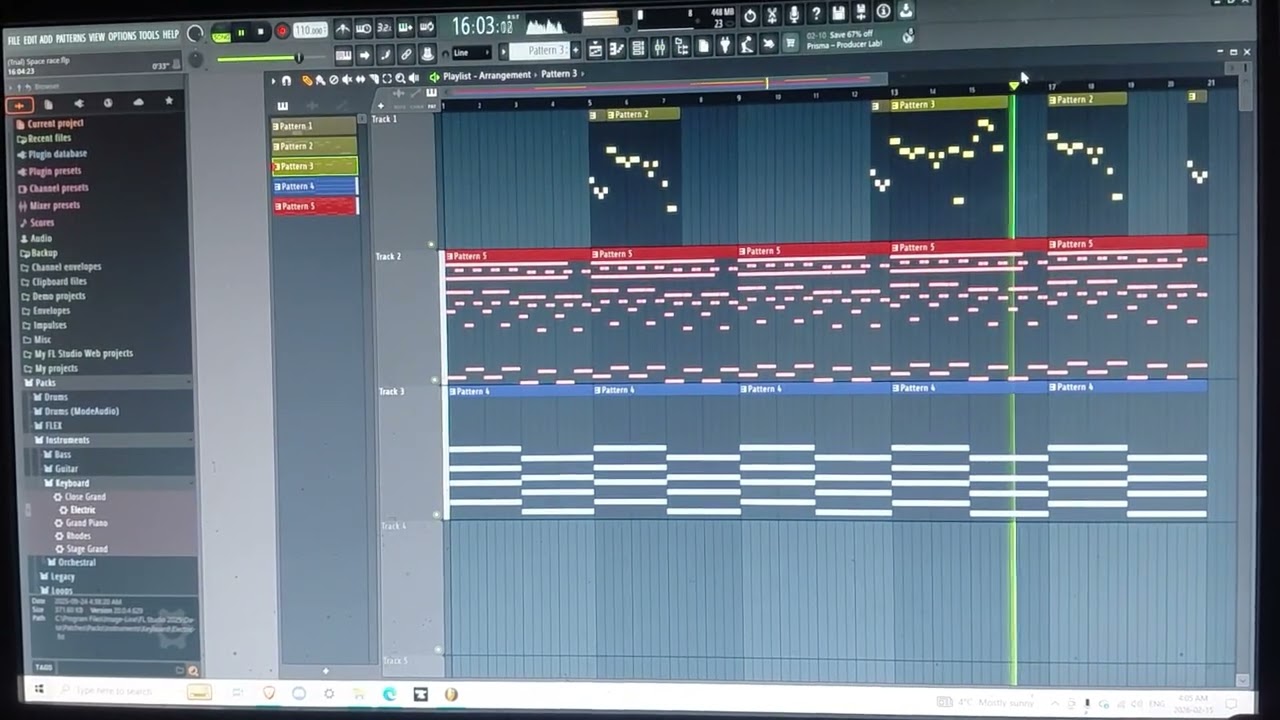Toggle loop recording icon

coord(427,27)
